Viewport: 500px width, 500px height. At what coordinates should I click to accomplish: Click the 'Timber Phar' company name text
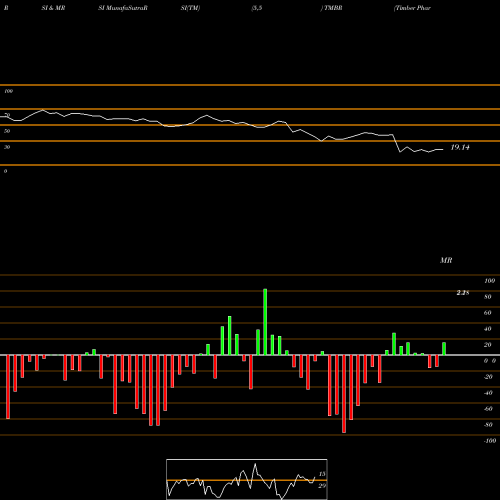pyautogui.click(x=413, y=8)
